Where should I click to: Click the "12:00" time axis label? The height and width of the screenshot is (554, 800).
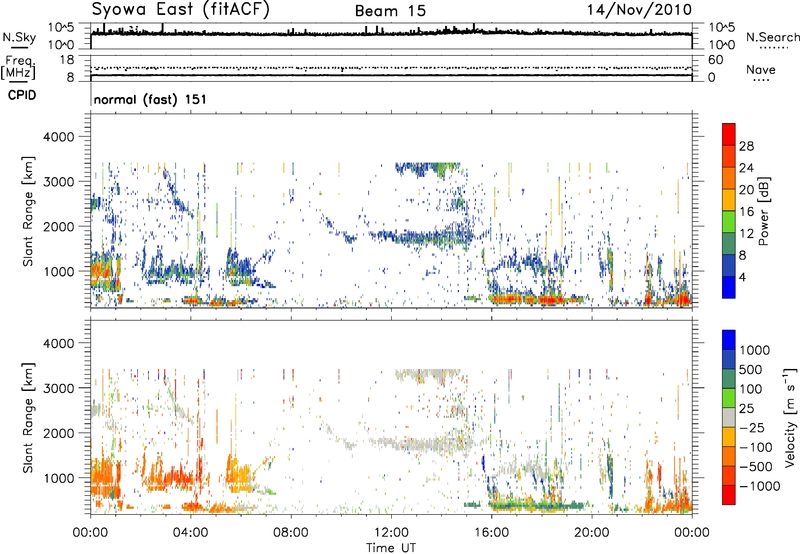pyautogui.click(x=391, y=533)
